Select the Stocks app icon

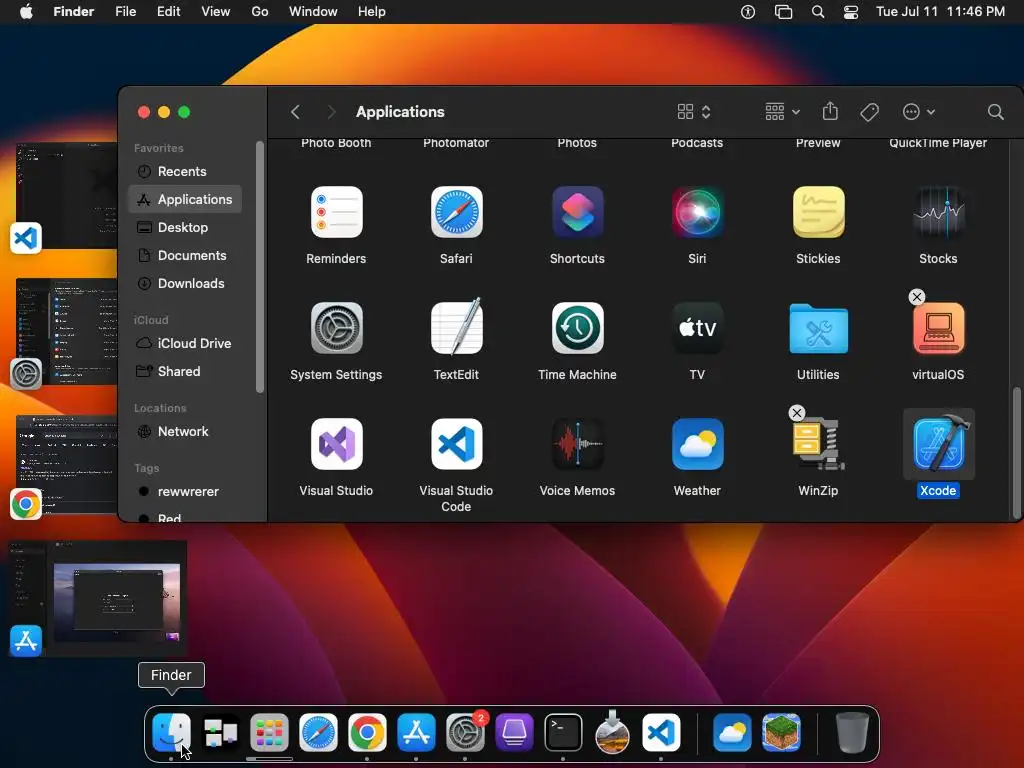click(938, 212)
